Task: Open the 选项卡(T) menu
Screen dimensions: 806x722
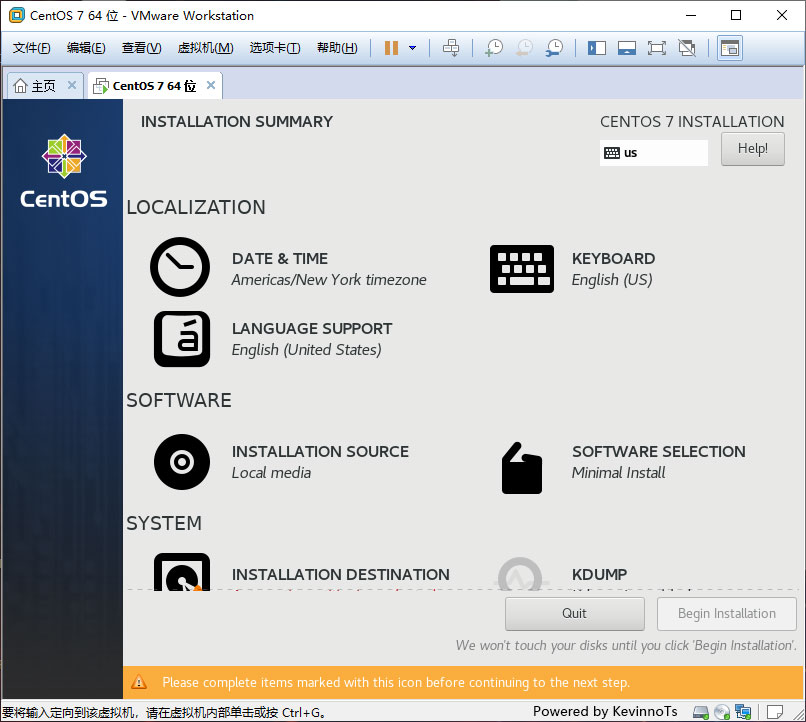Action: (x=275, y=48)
